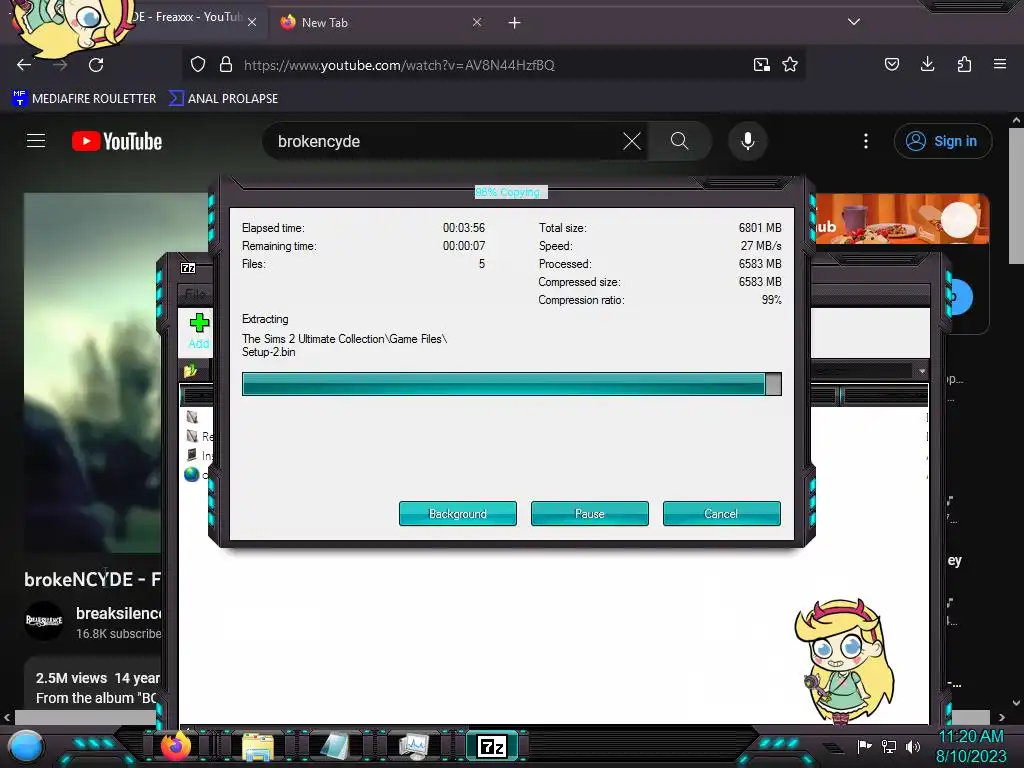Close the Freaxxx YouTube tab
This screenshot has height=768, width=1024.
coord(252,22)
